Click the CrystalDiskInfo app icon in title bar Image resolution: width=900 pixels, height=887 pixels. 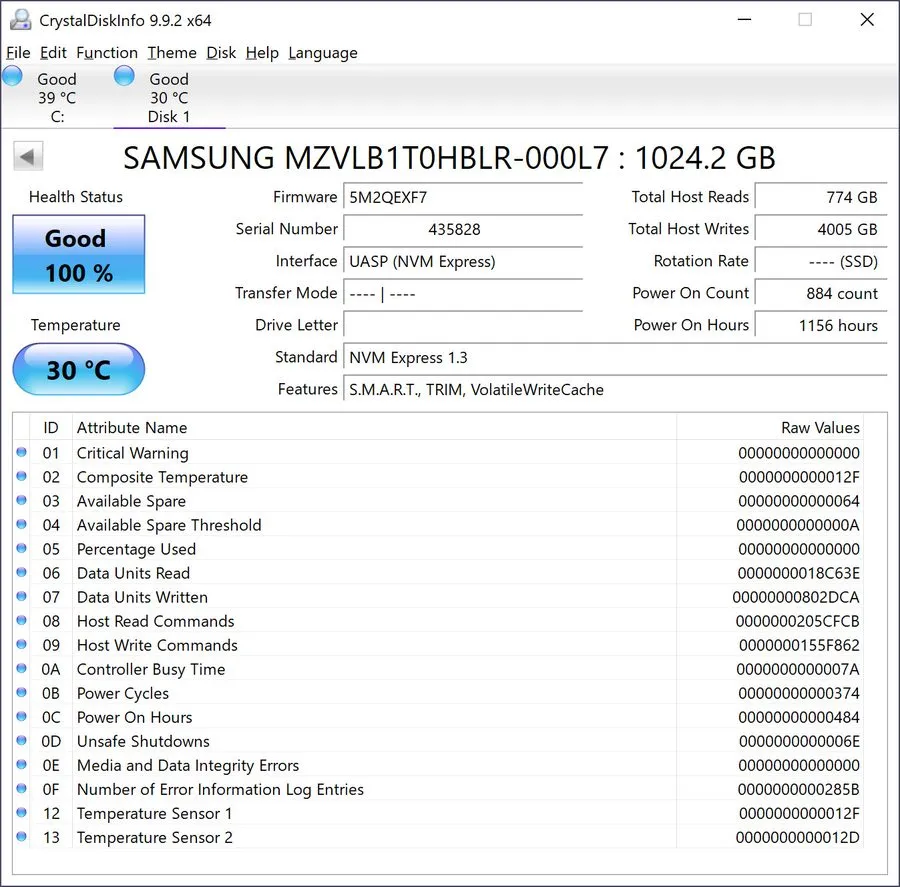click(x=21, y=20)
